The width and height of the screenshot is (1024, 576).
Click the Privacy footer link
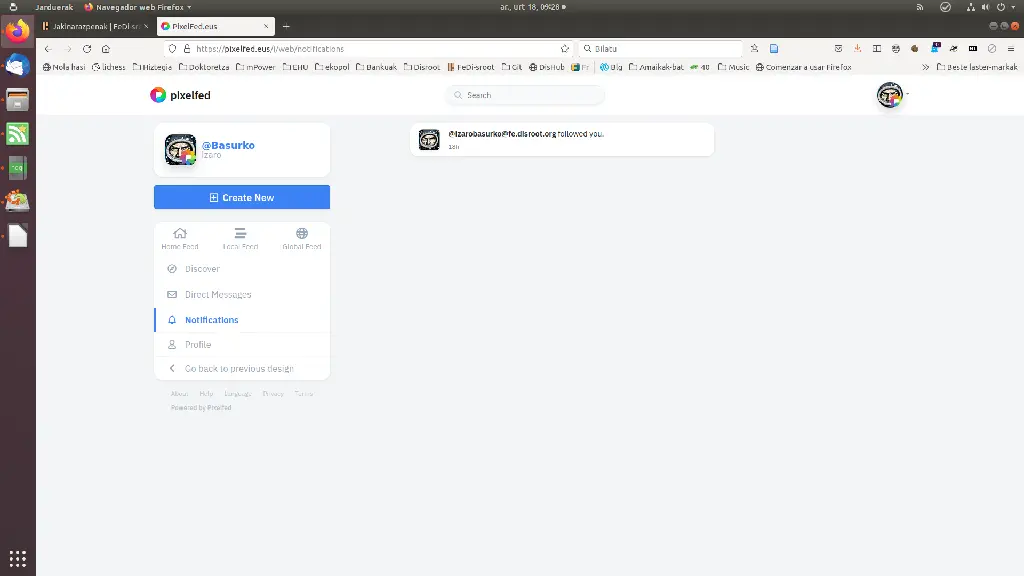(x=273, y=394)
